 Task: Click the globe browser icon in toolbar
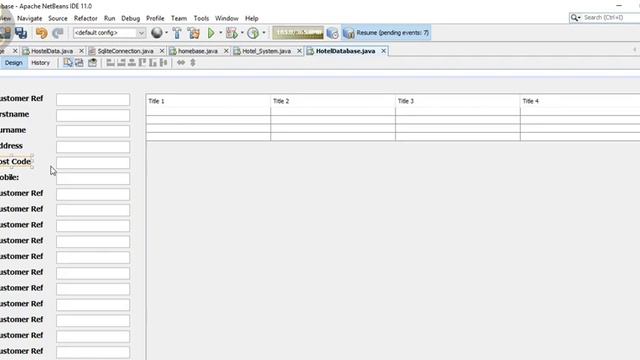pos(157,33)
